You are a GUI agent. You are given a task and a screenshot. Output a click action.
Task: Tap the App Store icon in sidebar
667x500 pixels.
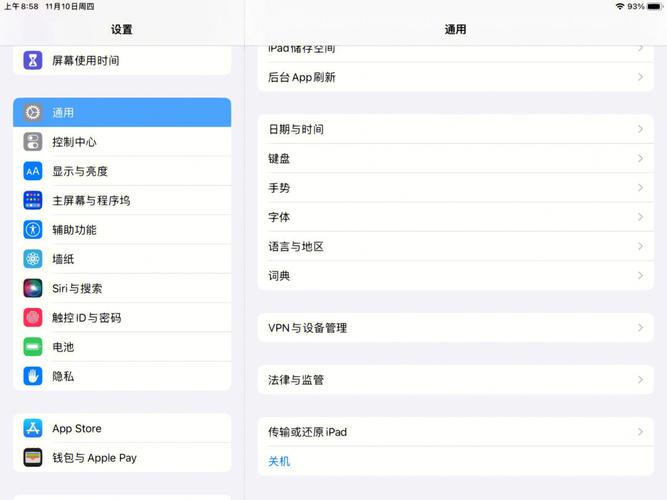(33, 428)
